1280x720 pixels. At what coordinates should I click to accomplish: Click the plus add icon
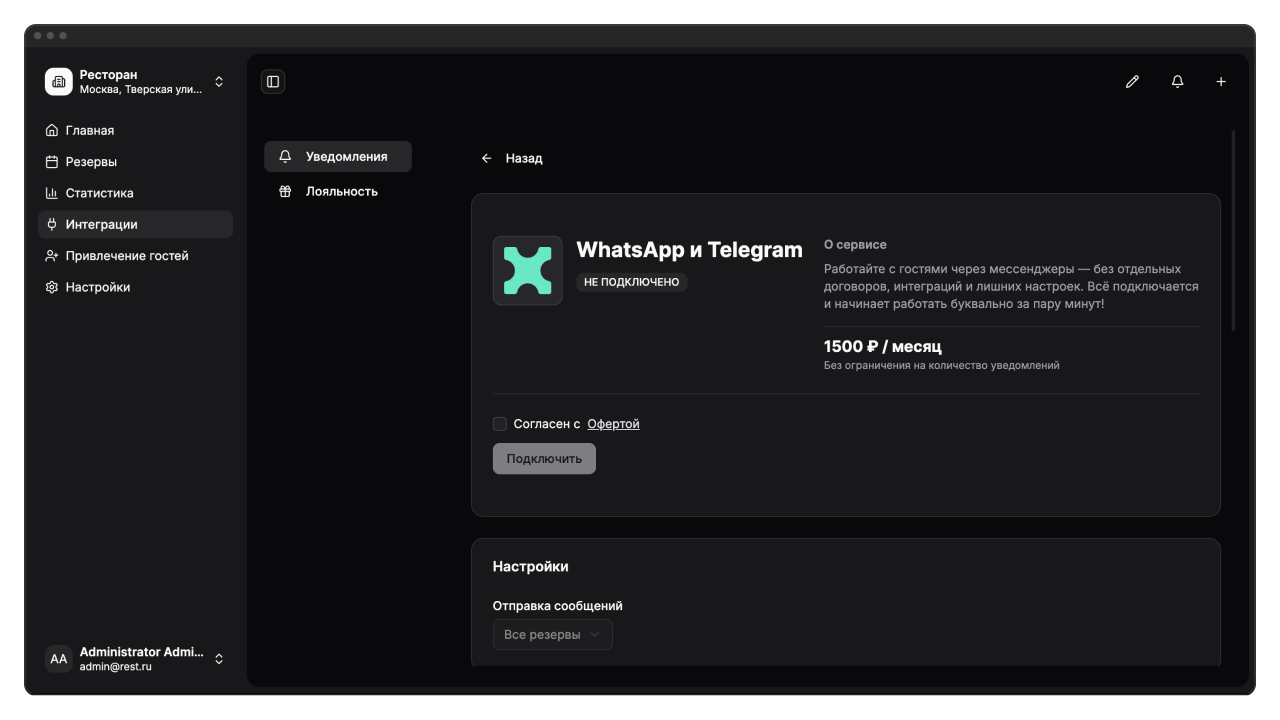point(1221,82)
